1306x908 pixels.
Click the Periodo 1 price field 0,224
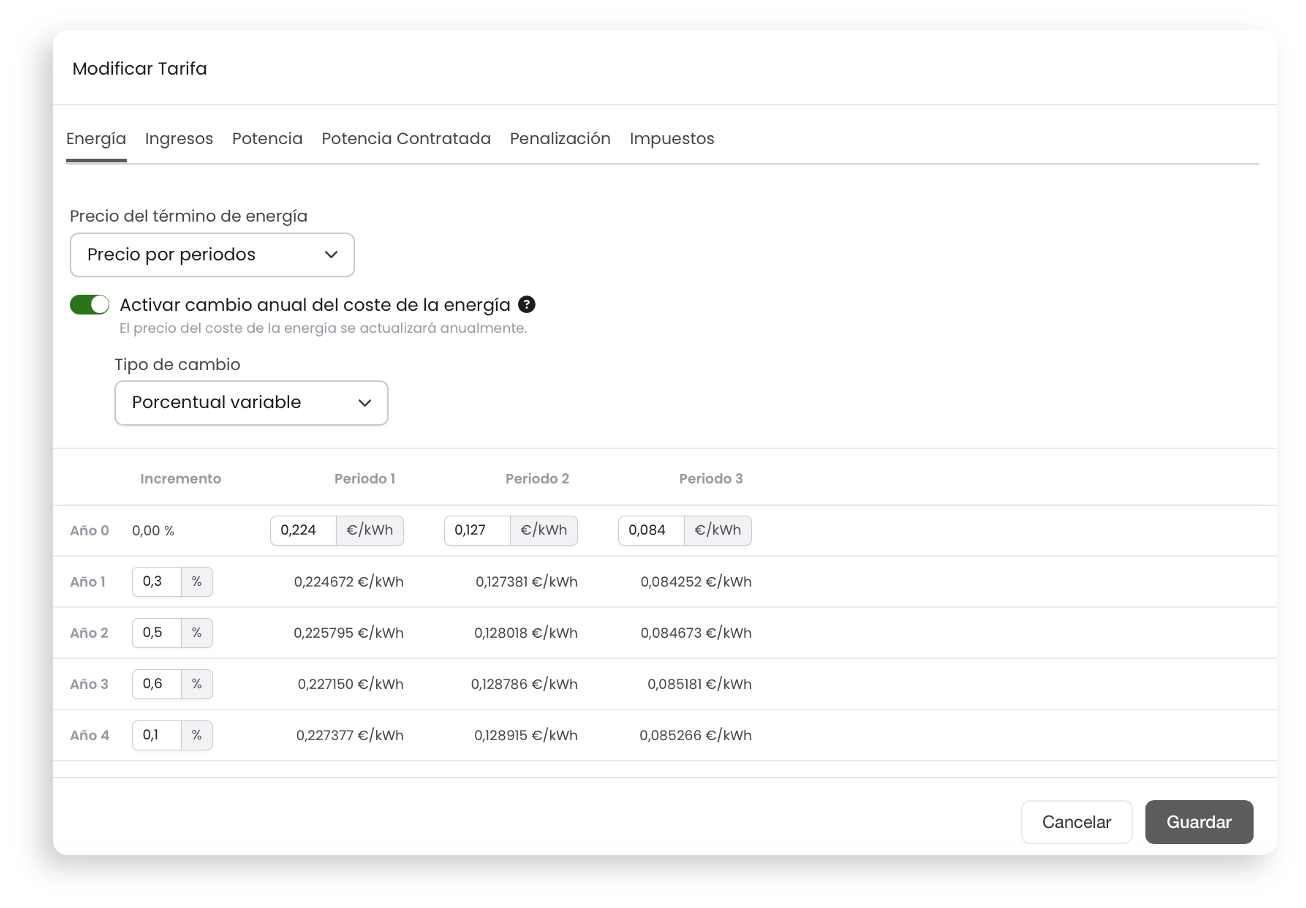point(303,531)
